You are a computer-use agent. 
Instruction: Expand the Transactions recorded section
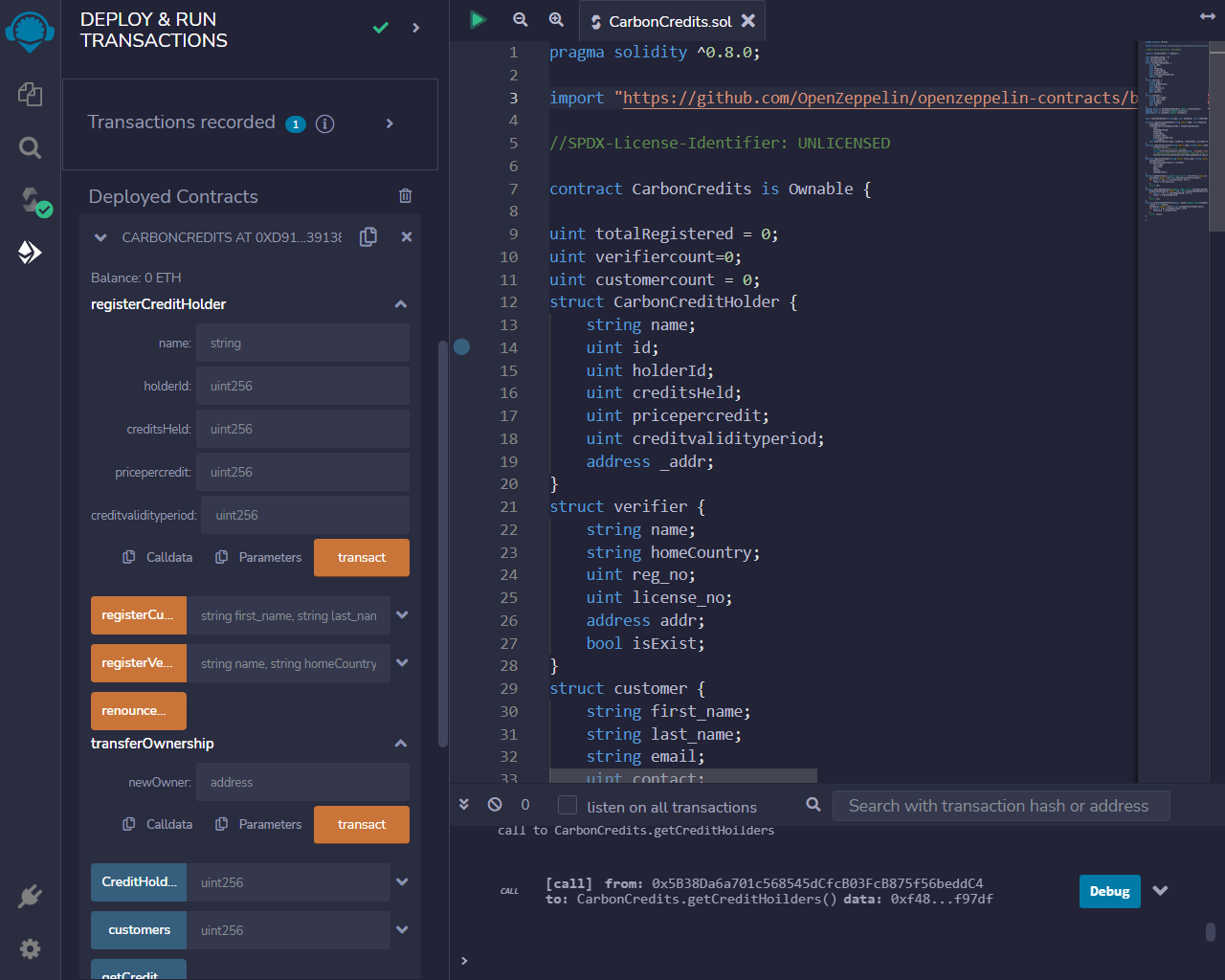[x=390, y=123]
